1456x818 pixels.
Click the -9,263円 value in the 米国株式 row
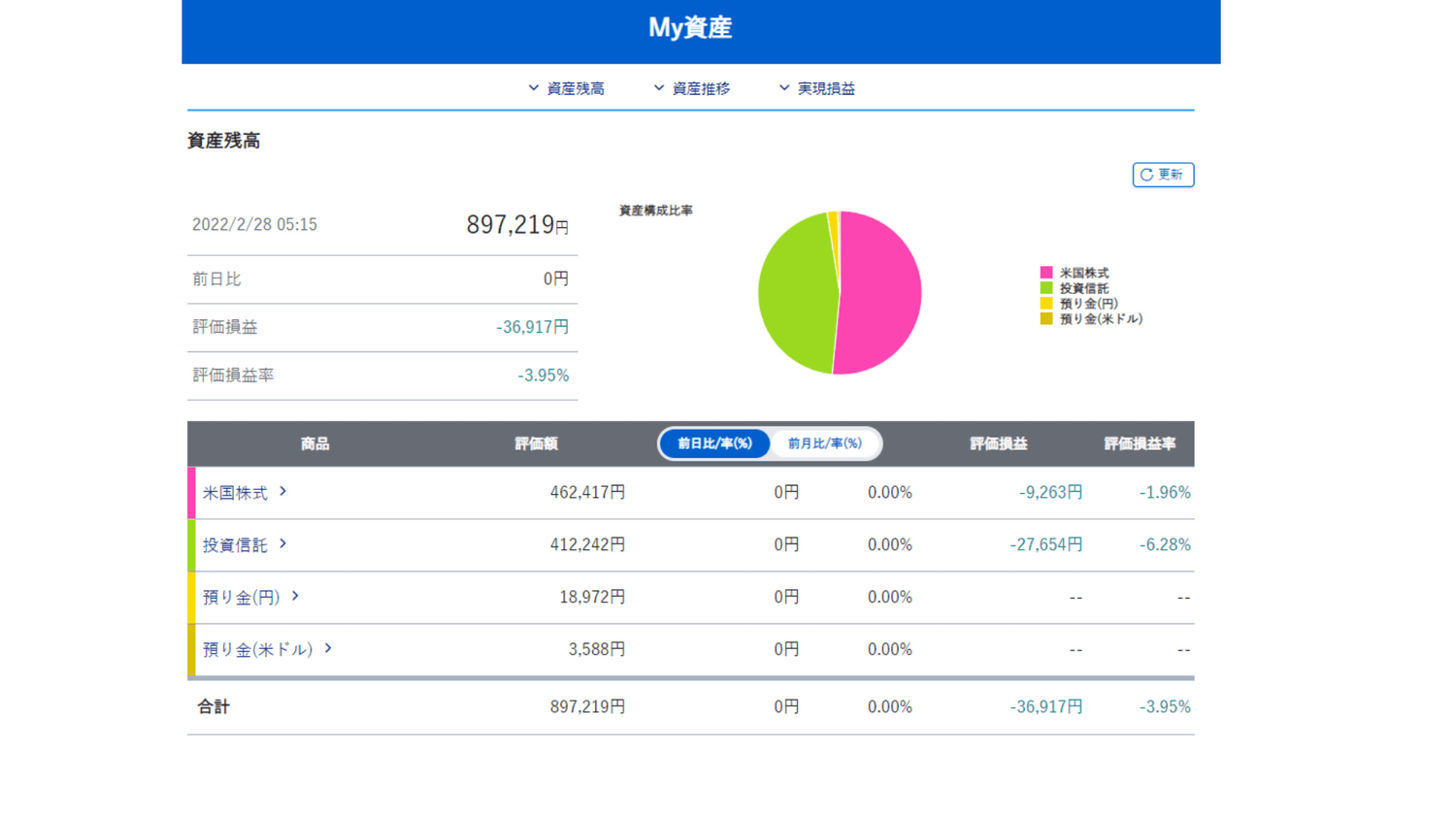1050,493
